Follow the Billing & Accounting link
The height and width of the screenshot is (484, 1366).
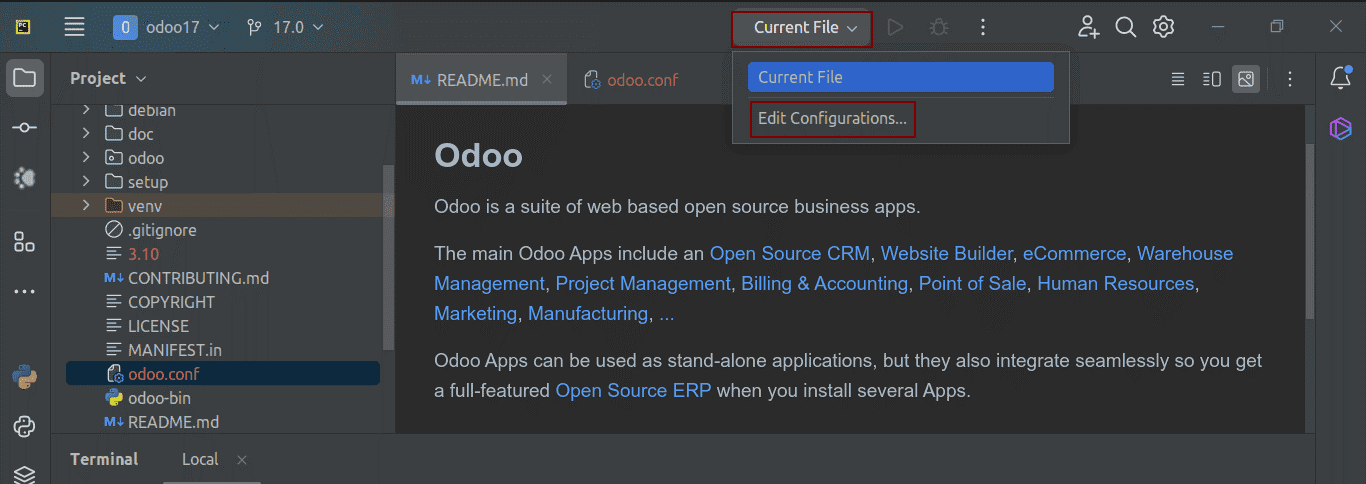tap(824, 283)
